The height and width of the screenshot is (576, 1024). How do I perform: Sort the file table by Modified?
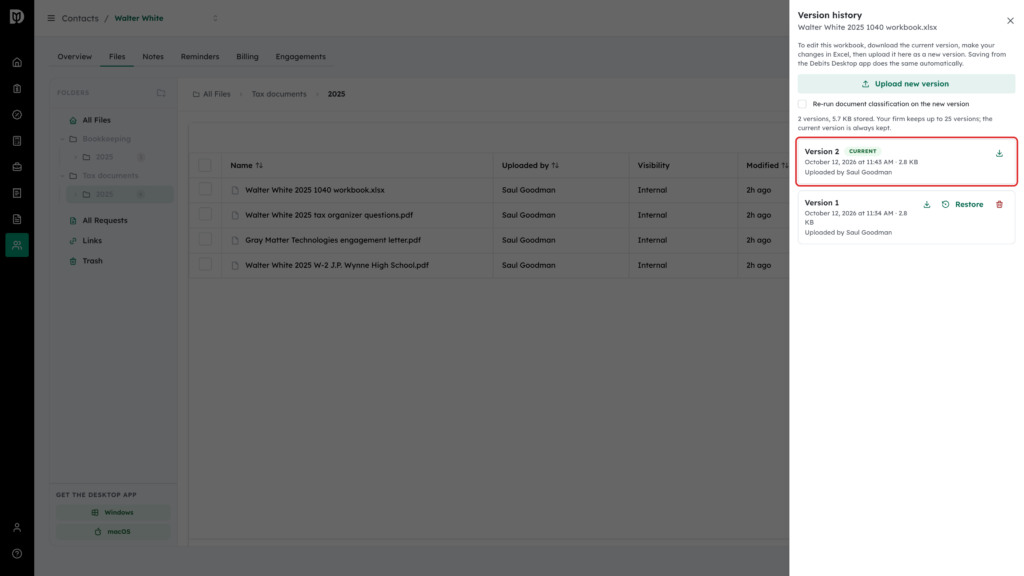pyautogui.click(x=767, y=166)
